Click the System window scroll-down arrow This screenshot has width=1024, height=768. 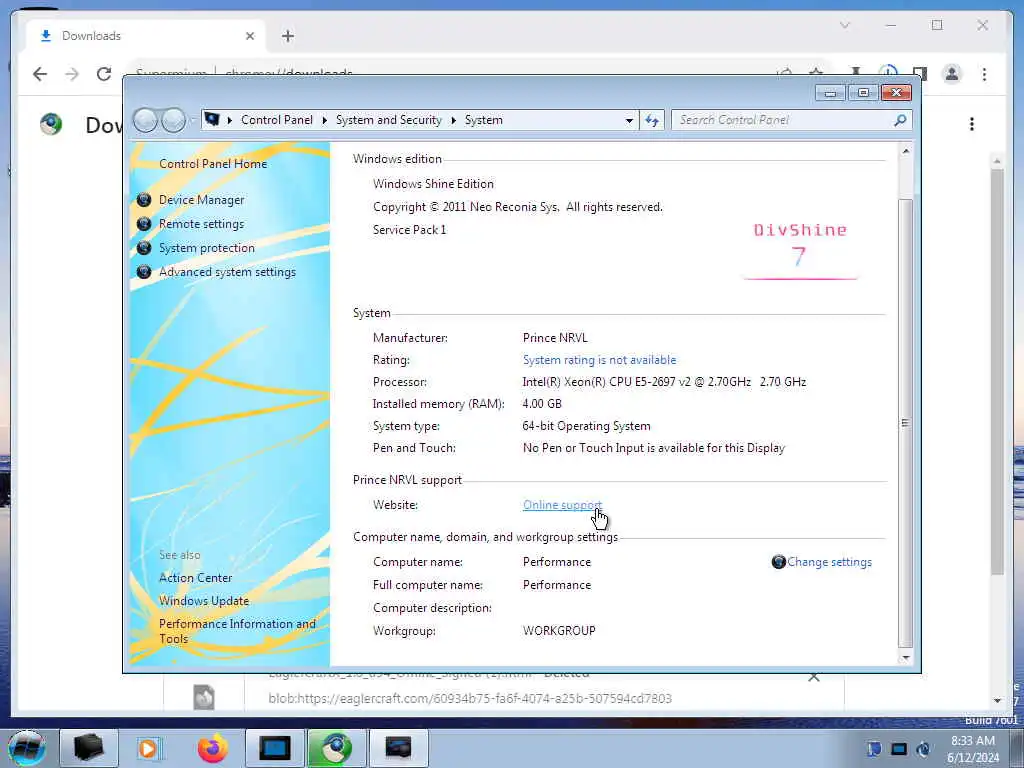click(x=905, y=658)
